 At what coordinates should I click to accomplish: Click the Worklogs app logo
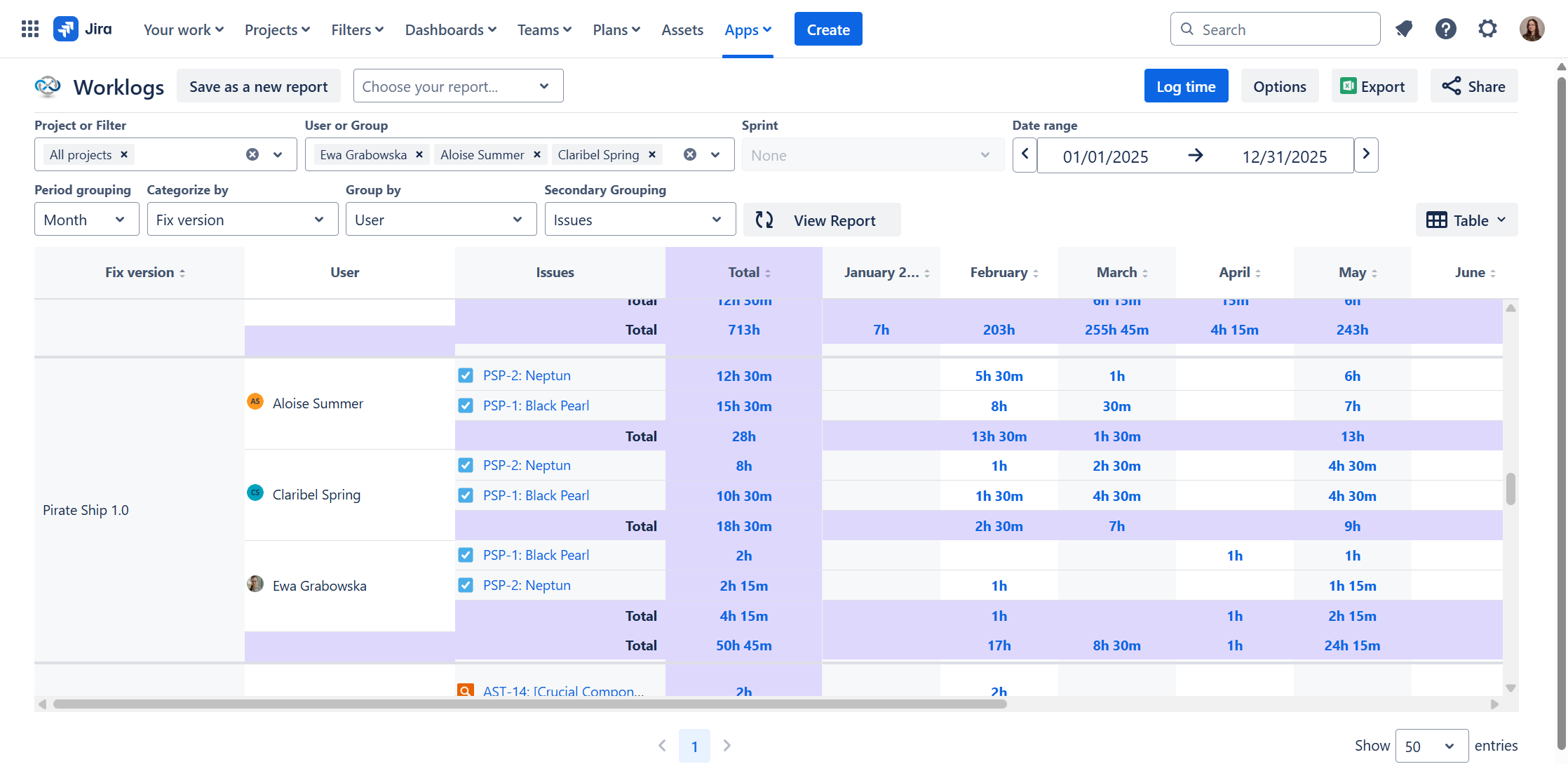48,86
